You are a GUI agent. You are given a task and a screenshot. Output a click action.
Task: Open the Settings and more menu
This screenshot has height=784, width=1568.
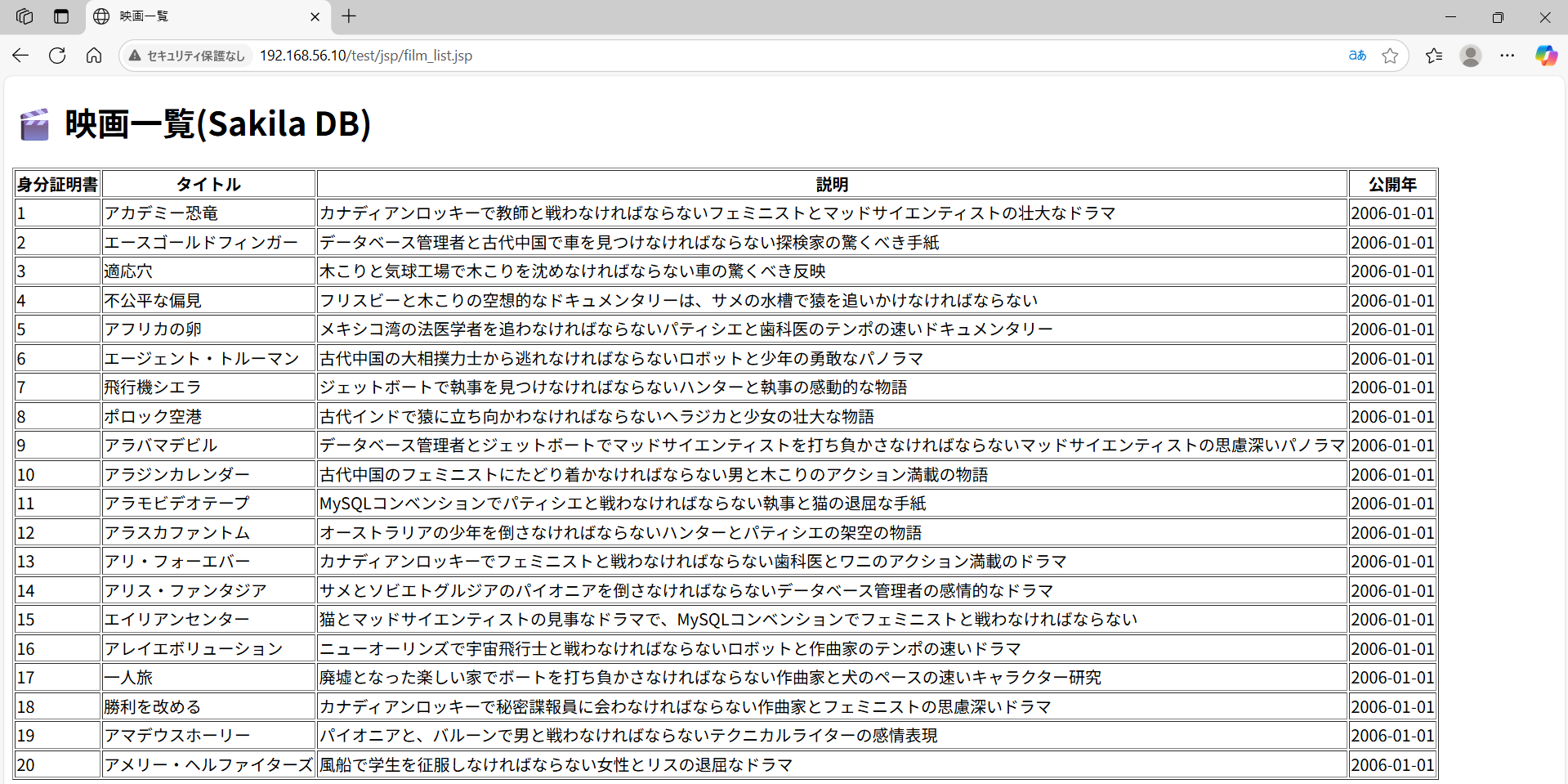[1508, 56]
